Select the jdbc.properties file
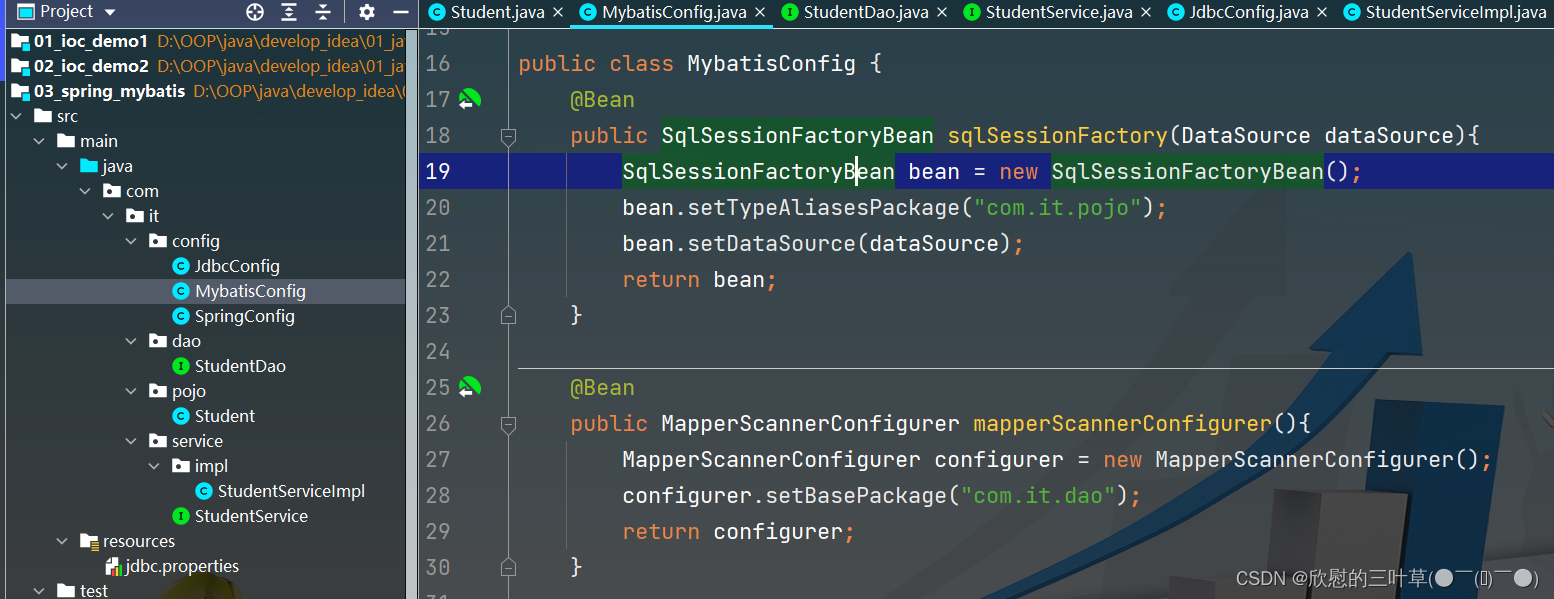The image size is (1554, 599). [181, 566]
